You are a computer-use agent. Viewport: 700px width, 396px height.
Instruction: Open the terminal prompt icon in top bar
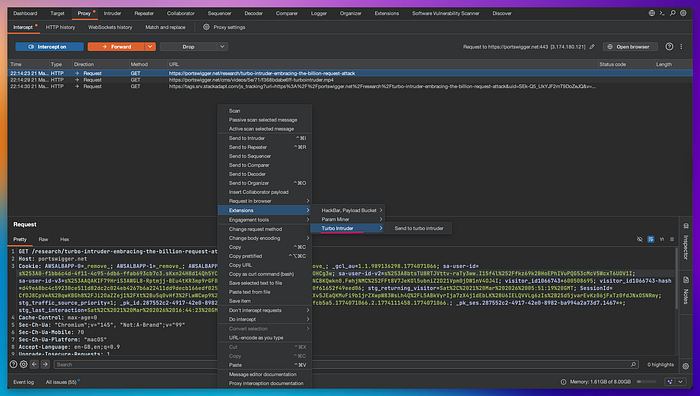tap(662, 13)
